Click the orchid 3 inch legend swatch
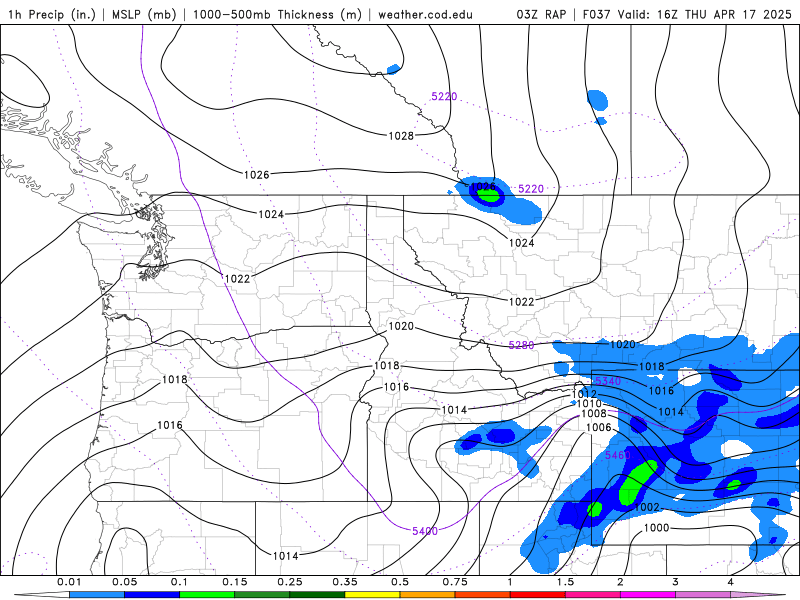This screenshot has width=800, height=600. pos(703,595)
